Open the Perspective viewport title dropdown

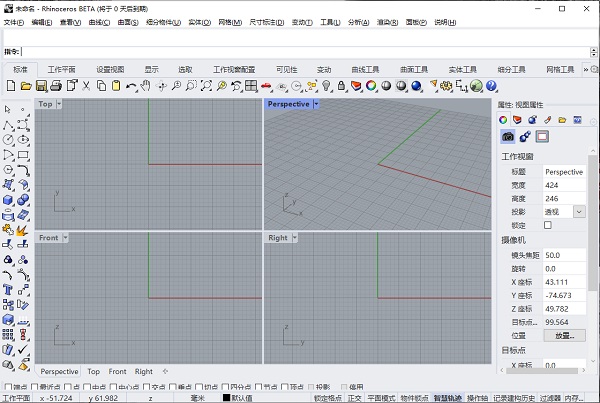[x=317, y=104]
